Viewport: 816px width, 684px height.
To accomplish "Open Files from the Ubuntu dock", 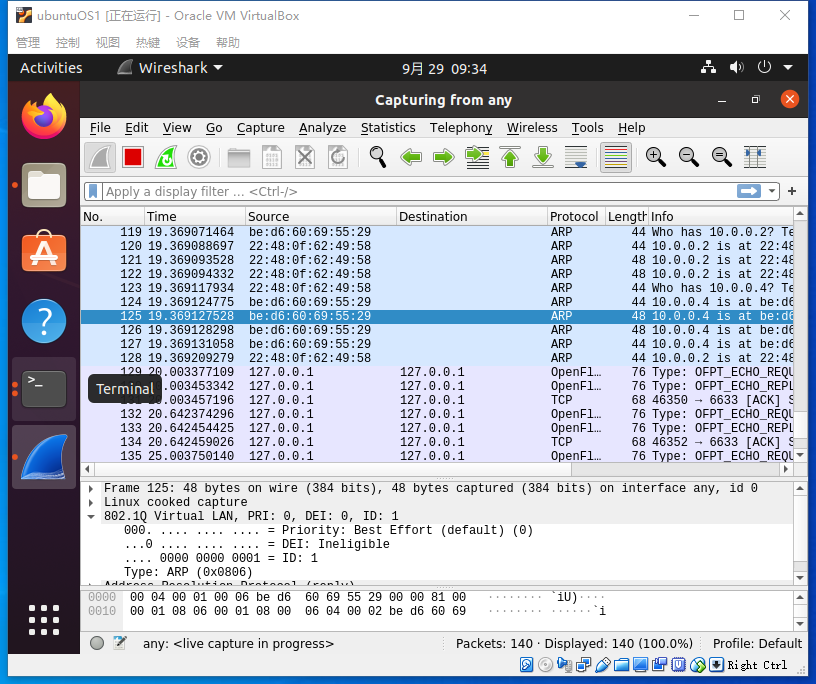I will [x=44, y=185].
